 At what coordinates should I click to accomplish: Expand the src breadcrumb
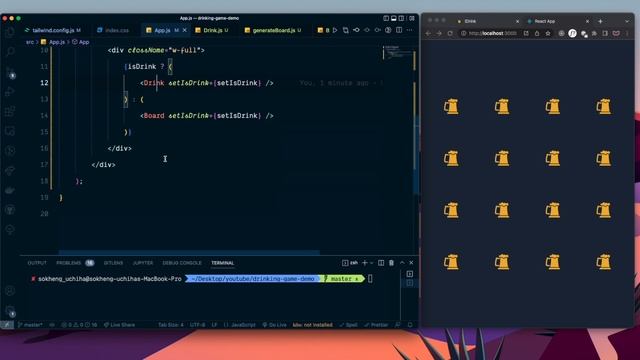pyautogui.click(x=30, y=42)
